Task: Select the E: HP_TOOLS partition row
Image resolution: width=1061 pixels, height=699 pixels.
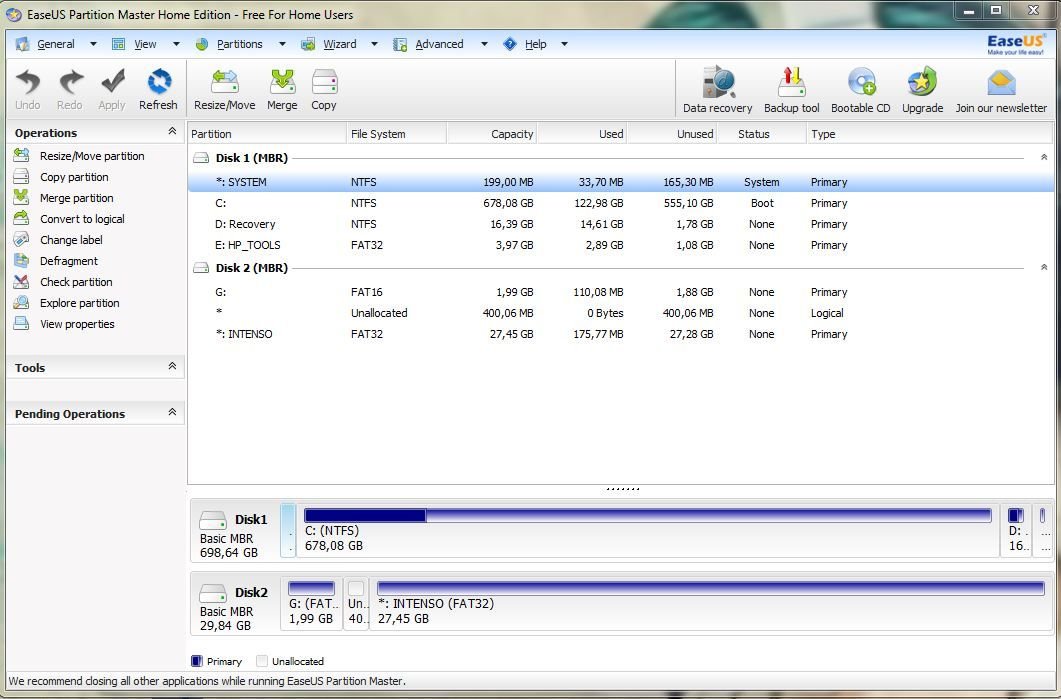Action: coord(620,245)
